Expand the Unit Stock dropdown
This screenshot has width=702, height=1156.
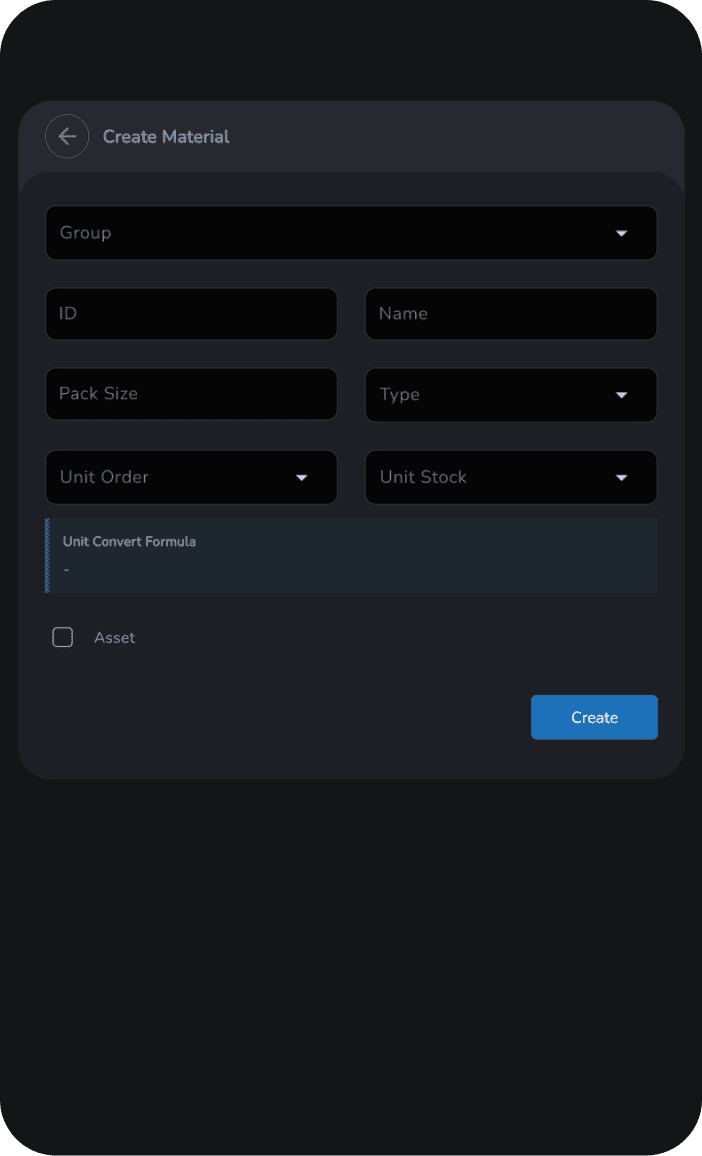(490, 478)
